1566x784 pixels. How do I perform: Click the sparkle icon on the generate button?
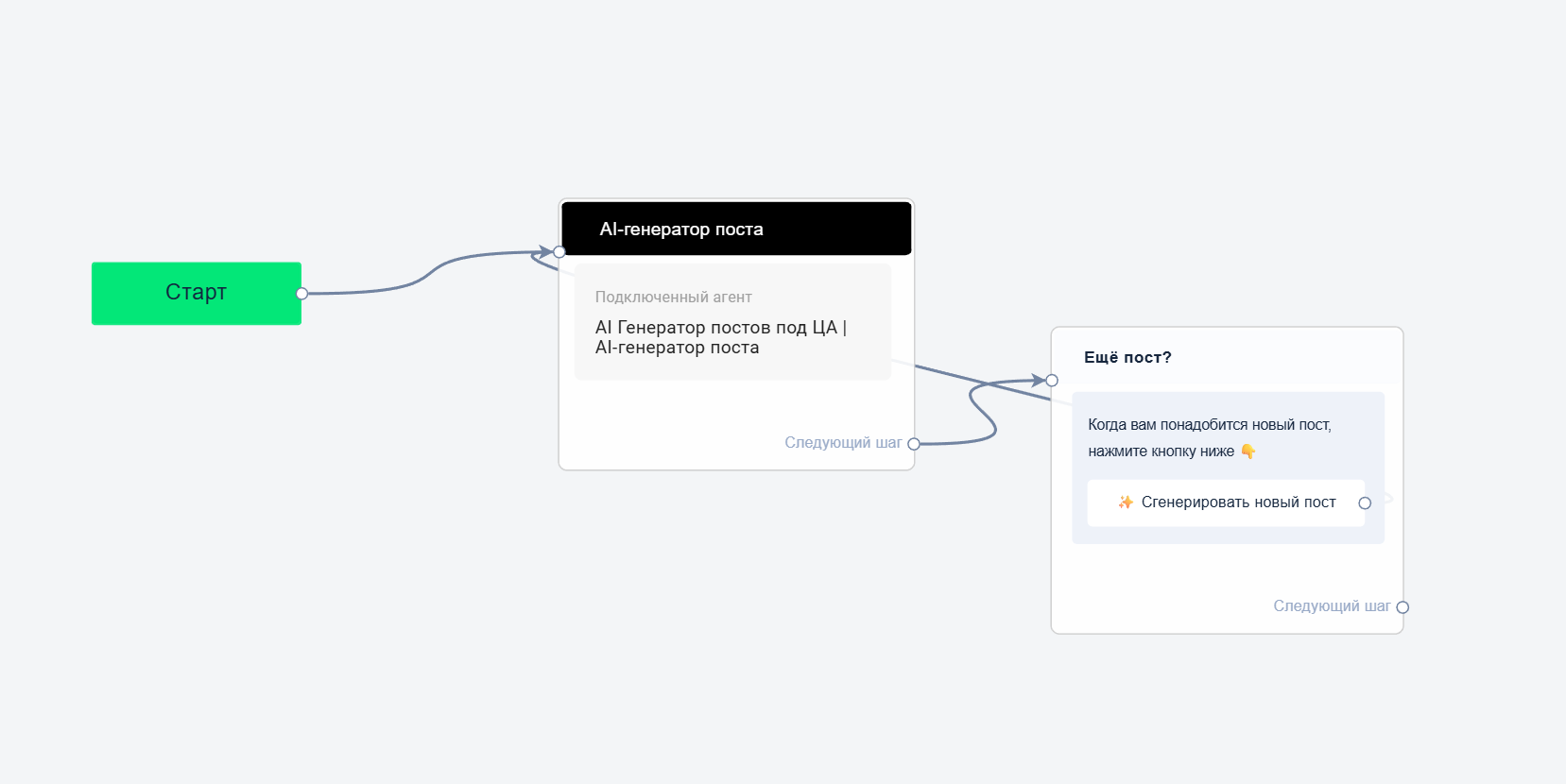(x=1126, y=503)
